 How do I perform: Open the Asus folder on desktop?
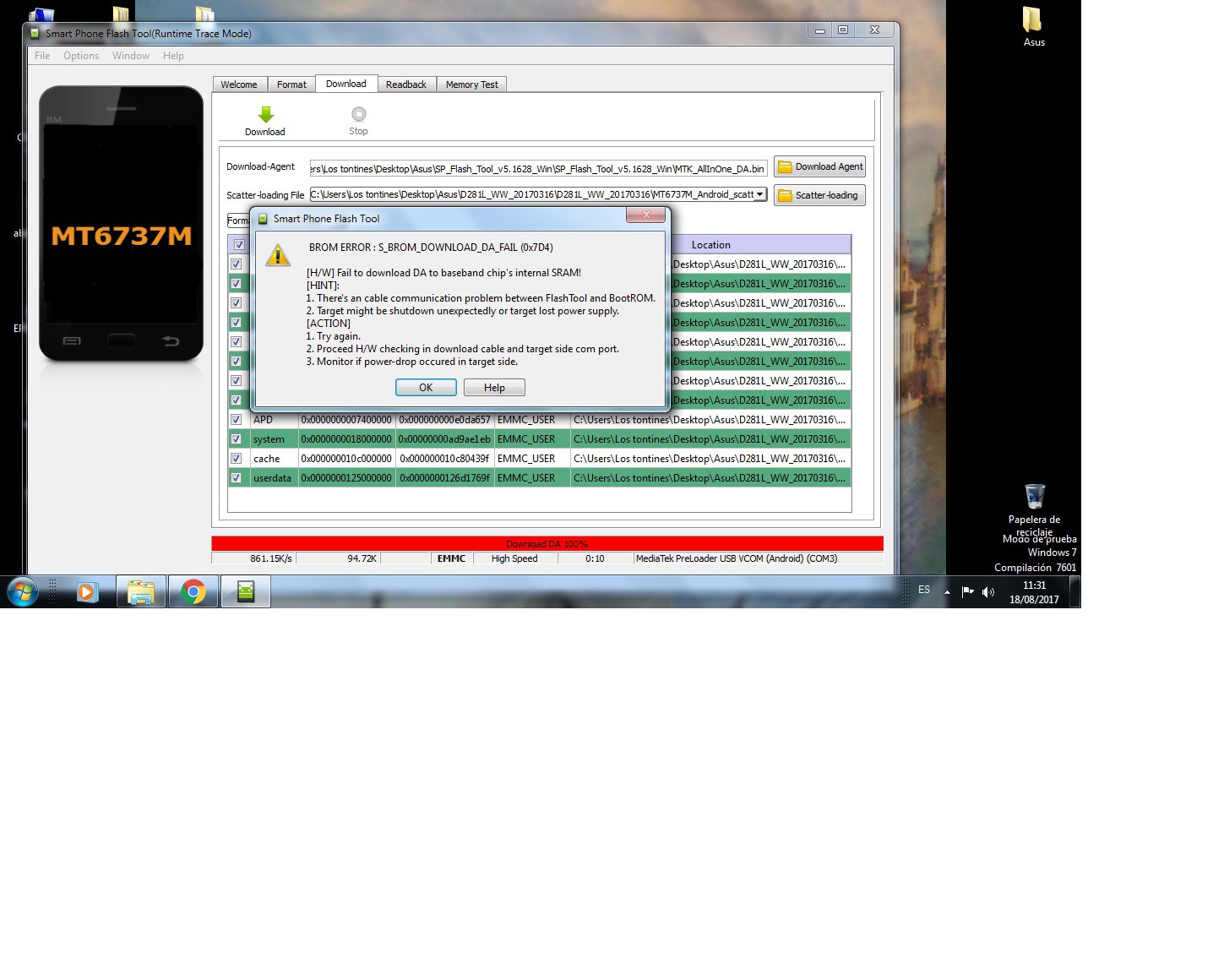click(x=1032, y=25)
